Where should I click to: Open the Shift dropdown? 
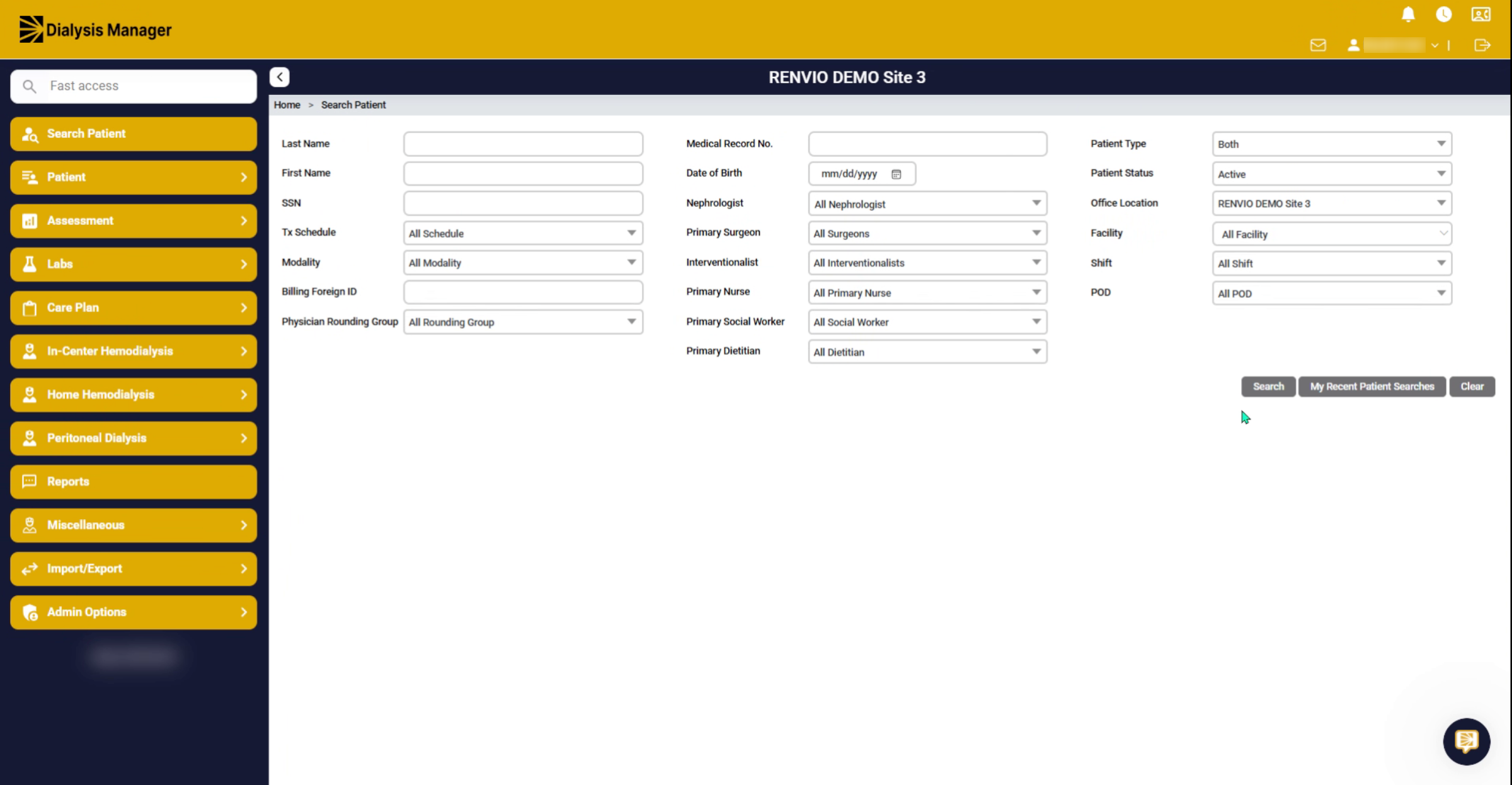(x=1332, y=263)
